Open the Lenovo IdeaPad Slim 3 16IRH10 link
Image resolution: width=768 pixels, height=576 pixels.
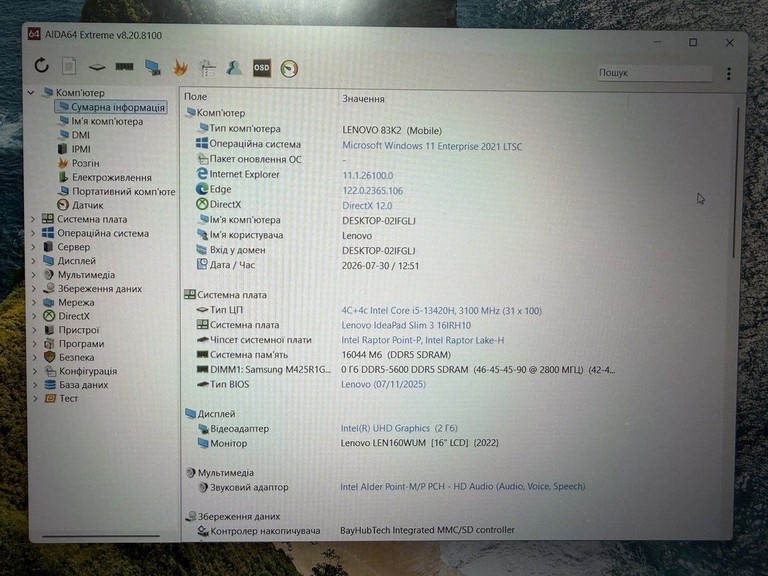(406, 325)
